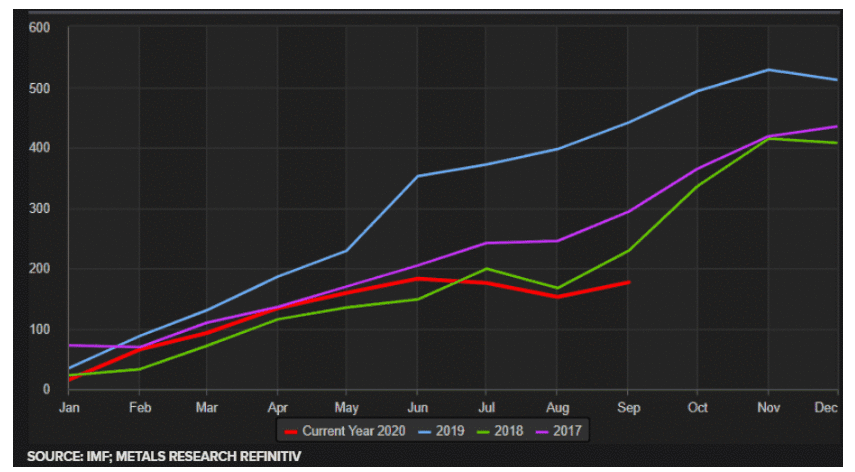Select the blue line's June data point
This screenshot has width=855, height=472.
pos(416,176)
